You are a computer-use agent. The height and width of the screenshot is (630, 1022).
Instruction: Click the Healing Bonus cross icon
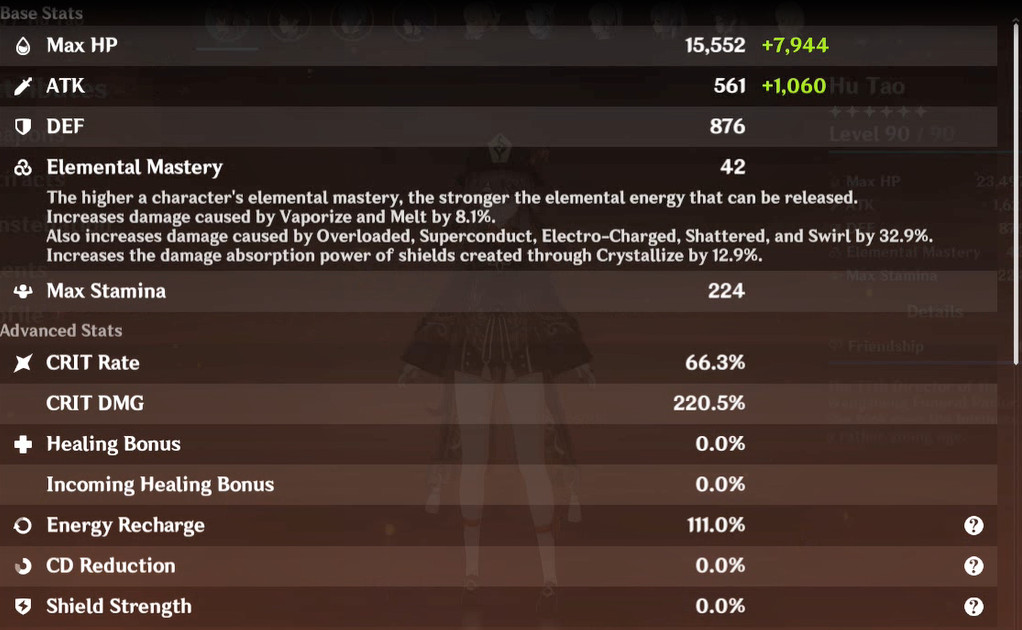coord(23,444)
